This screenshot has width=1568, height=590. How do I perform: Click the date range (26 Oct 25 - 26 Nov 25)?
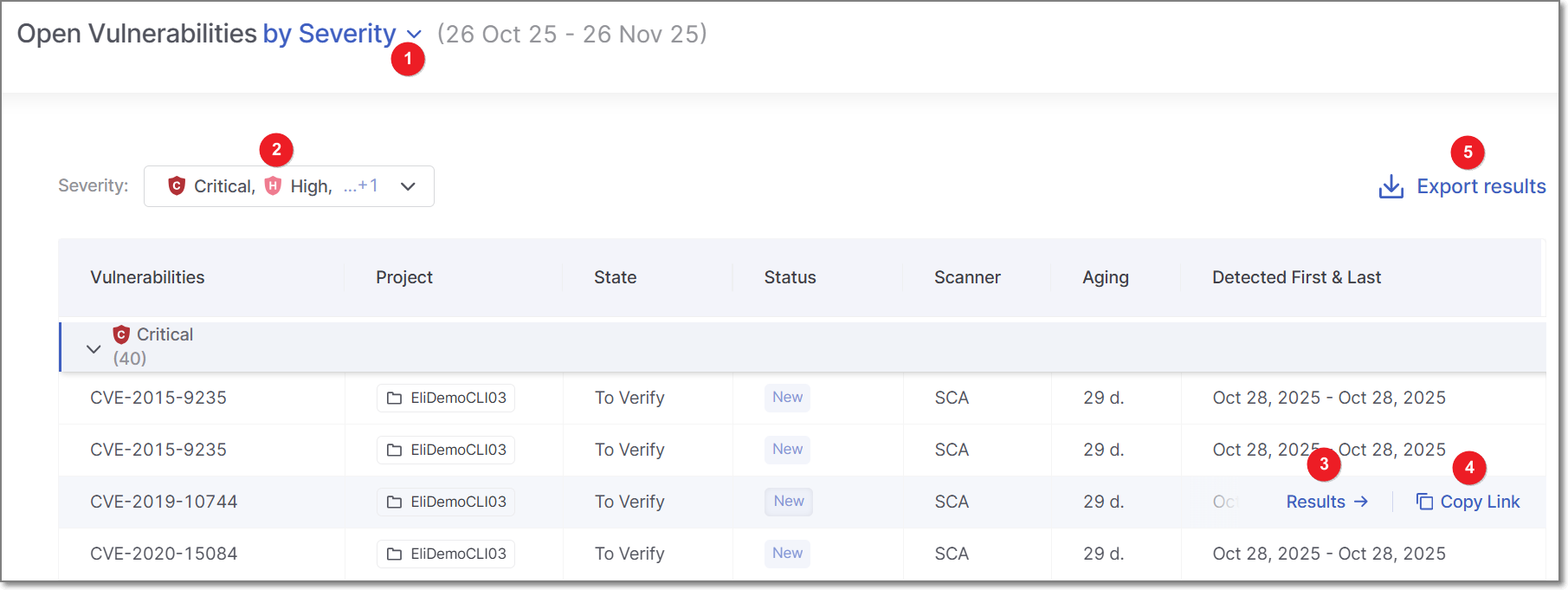573,33
